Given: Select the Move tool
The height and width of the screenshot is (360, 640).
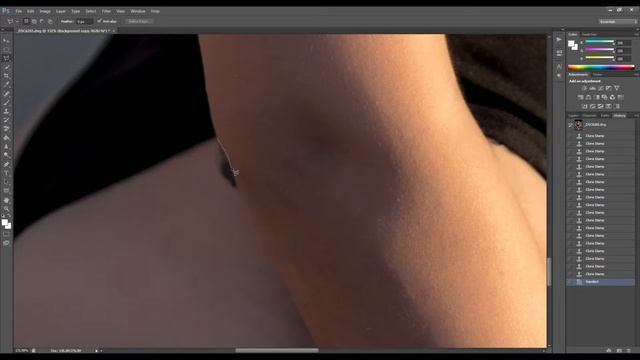Looking at the screenshot, I should (x=6, y=41).
